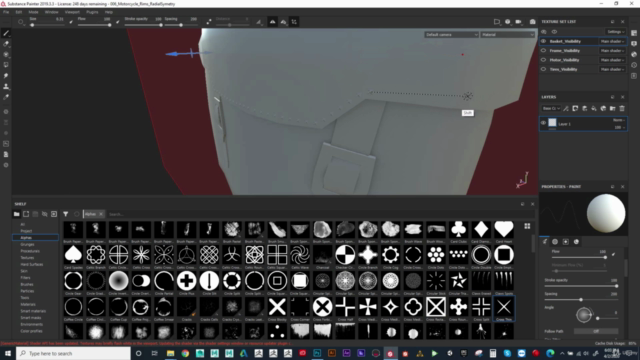Image resolution: width=640 pixels, height=360 pixels.
Task: Toggle visibility of Basket_Visibility texture set
Action: click(543, 41)
